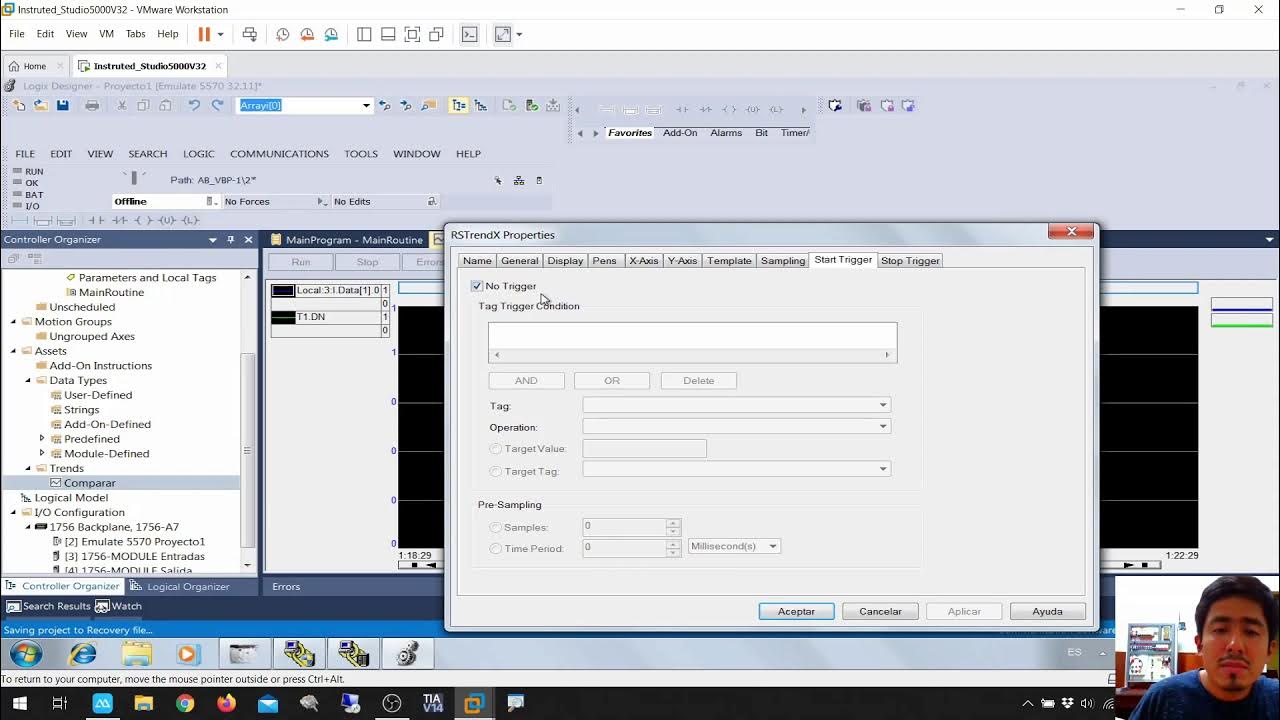This screenshot has height=720, width=1280.
Task: Click the Cancelar button
Action: coord(880,611)
